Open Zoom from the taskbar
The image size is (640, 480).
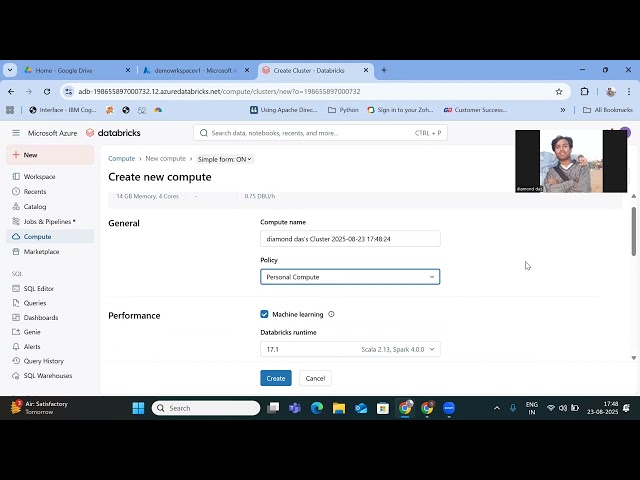point(449,408)
